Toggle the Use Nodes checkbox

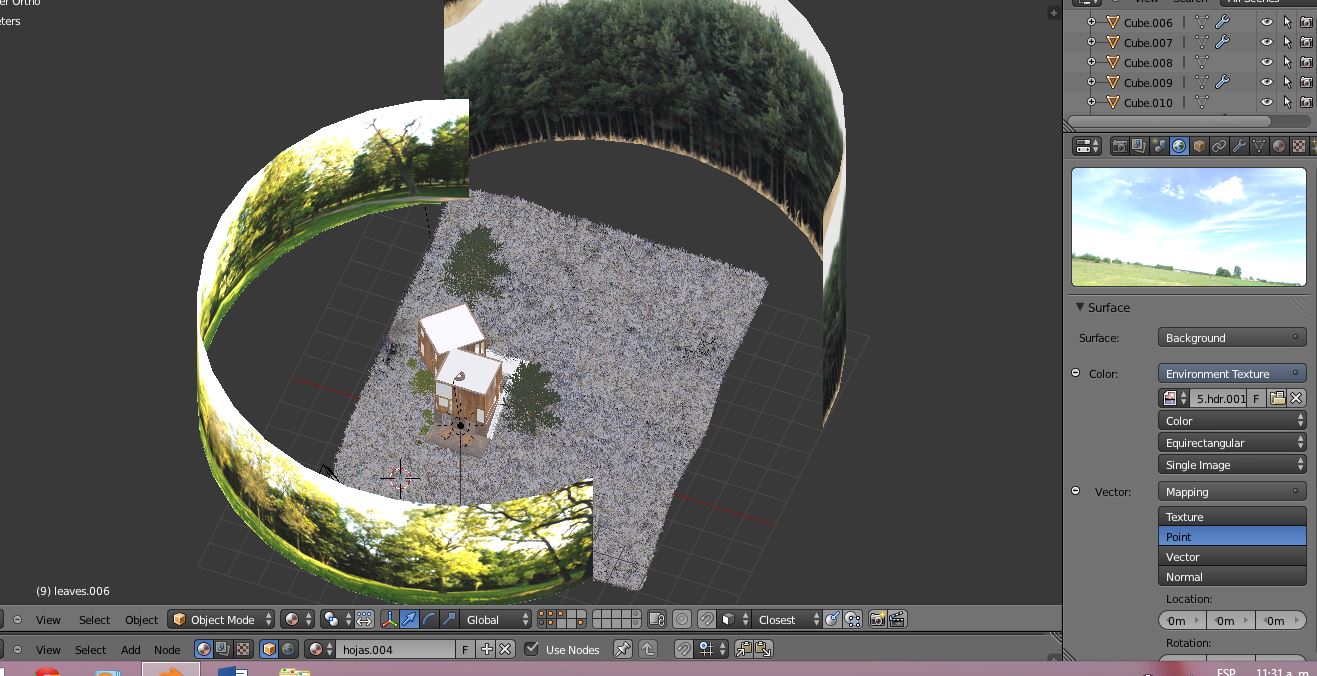532,649
